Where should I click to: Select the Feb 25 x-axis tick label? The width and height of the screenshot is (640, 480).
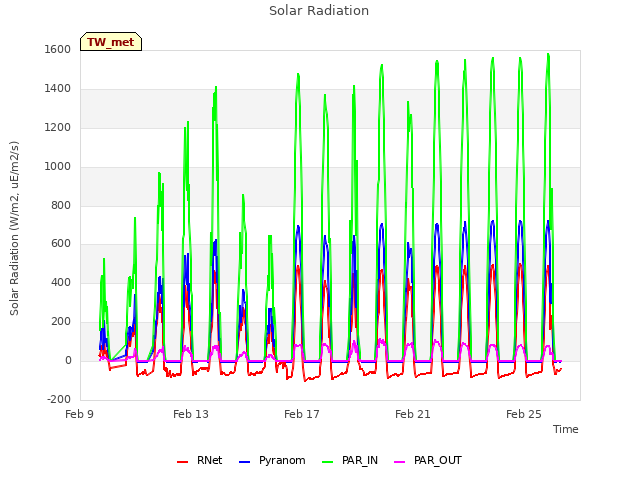(x=524, y=414)
